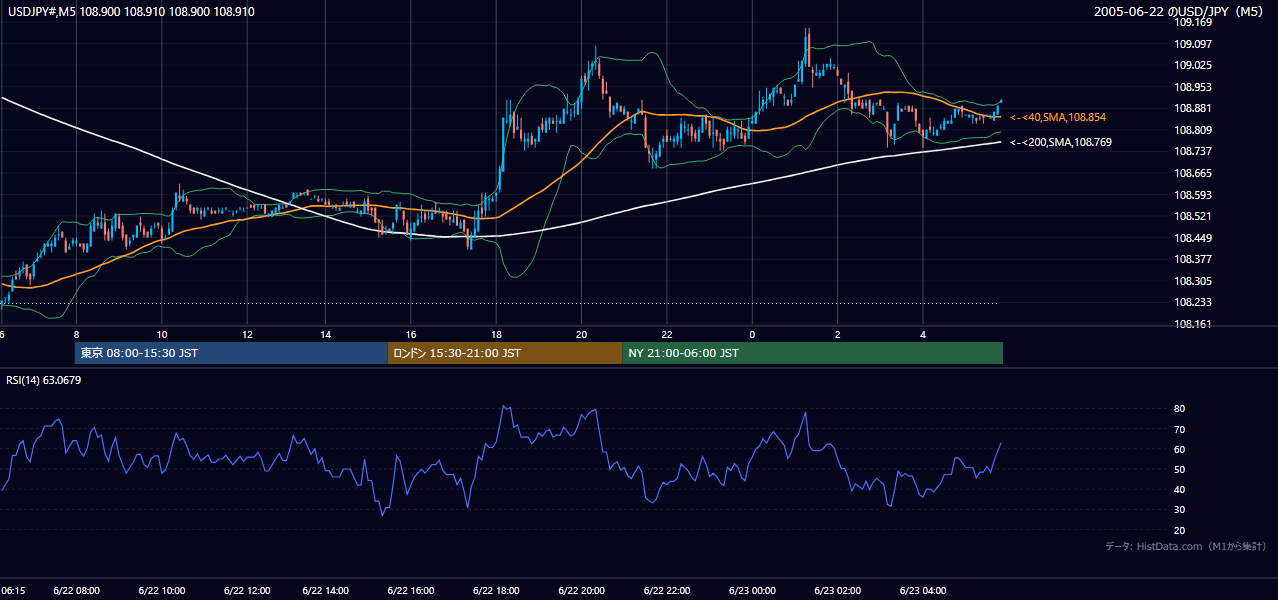
Task: Click the 108.449 price axis label
Action: 1191,238
